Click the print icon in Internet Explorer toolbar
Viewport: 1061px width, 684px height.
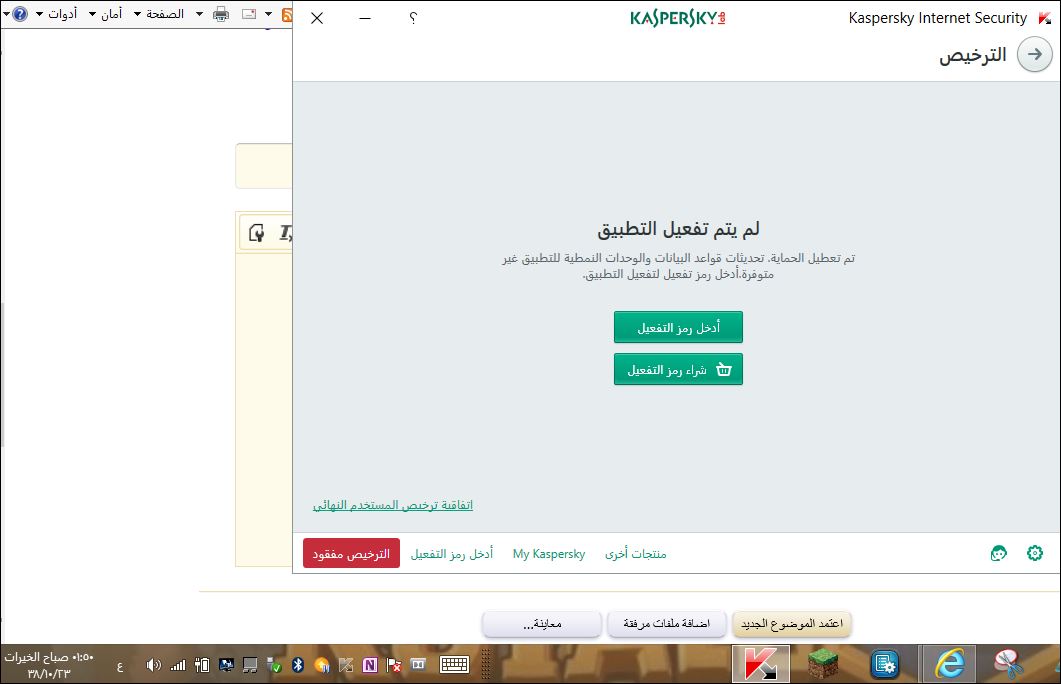pyautogui.click(x=221, y=14)
